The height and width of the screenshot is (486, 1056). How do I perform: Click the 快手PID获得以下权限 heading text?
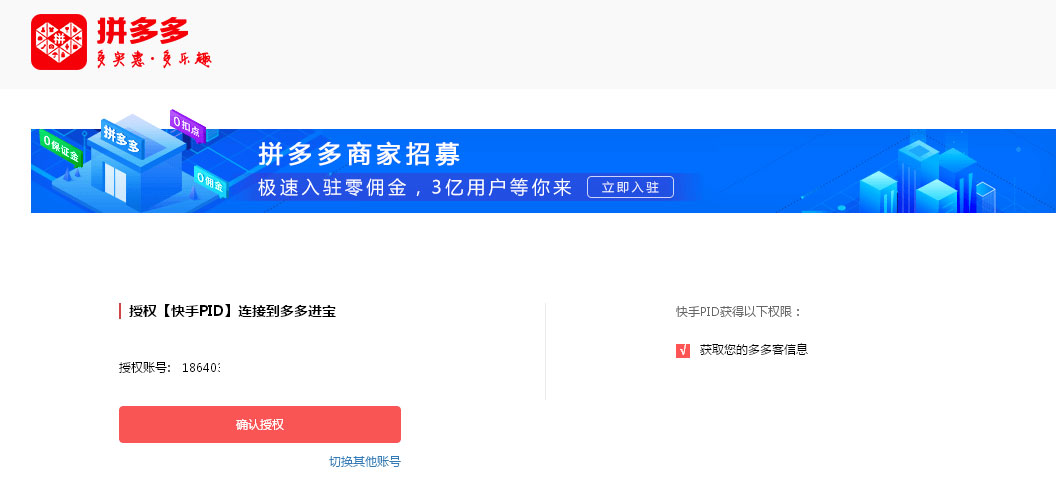click(739, 312)
